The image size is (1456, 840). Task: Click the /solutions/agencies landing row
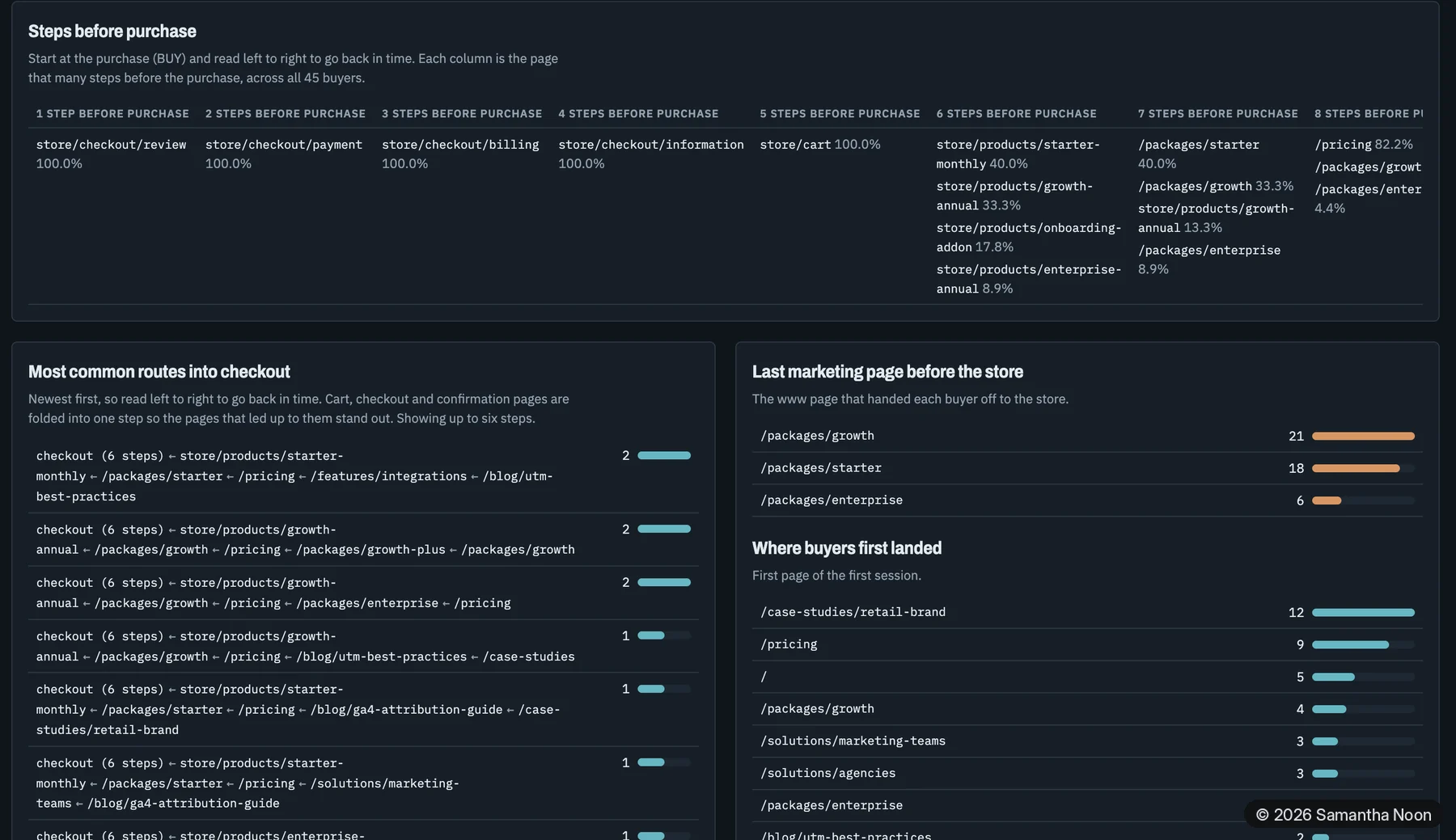tap(1087, 774)
